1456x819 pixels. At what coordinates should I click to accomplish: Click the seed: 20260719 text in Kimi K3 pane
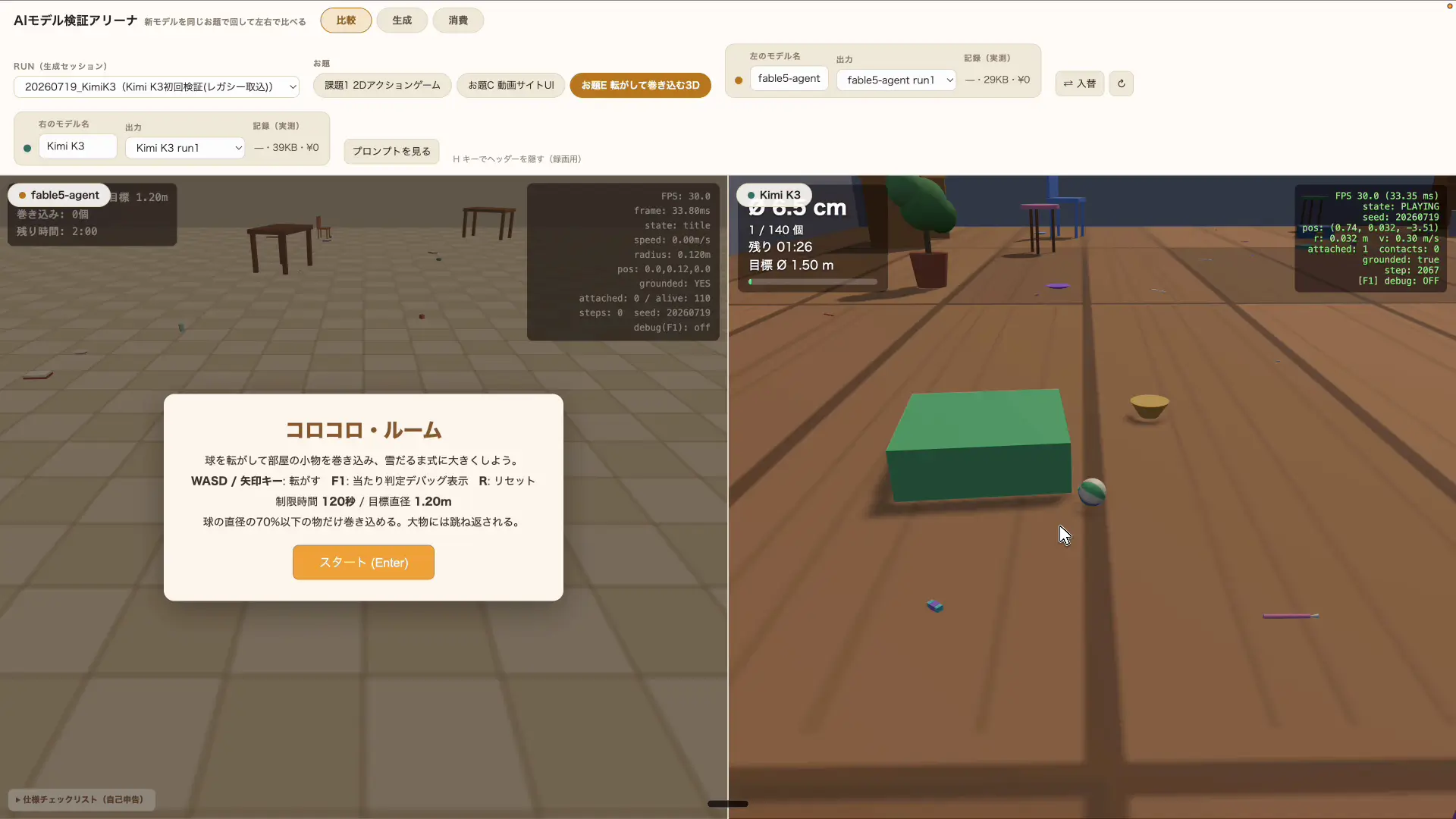pos(1400,217)
